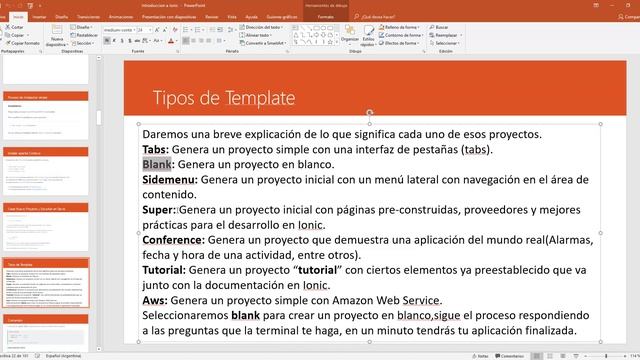Open the columns dropdown
This screenshot has height=360, width=640.
coord(220,41)
